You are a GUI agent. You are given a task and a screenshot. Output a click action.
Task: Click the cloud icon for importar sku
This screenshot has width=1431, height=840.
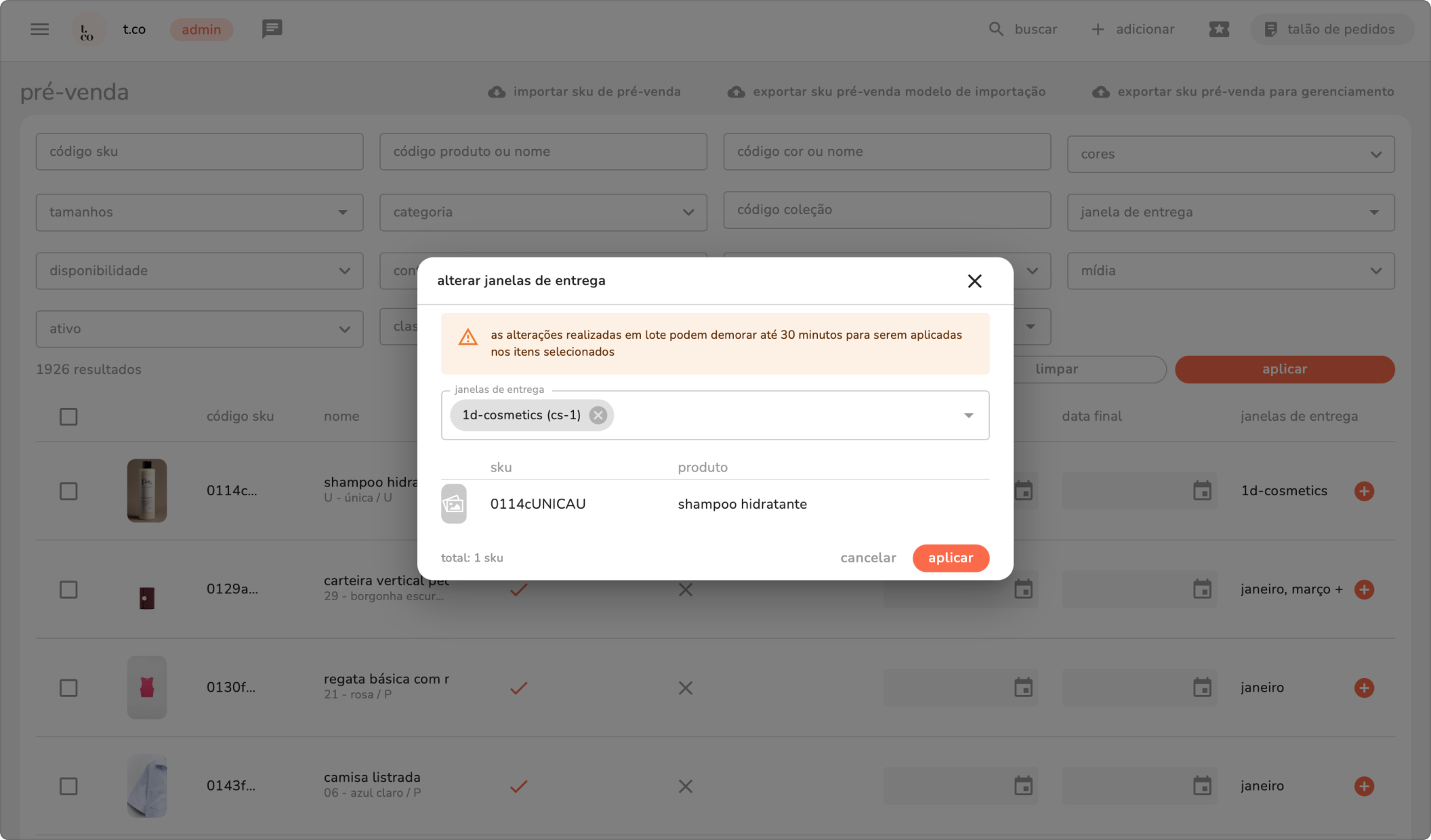[x=497, y=92]
